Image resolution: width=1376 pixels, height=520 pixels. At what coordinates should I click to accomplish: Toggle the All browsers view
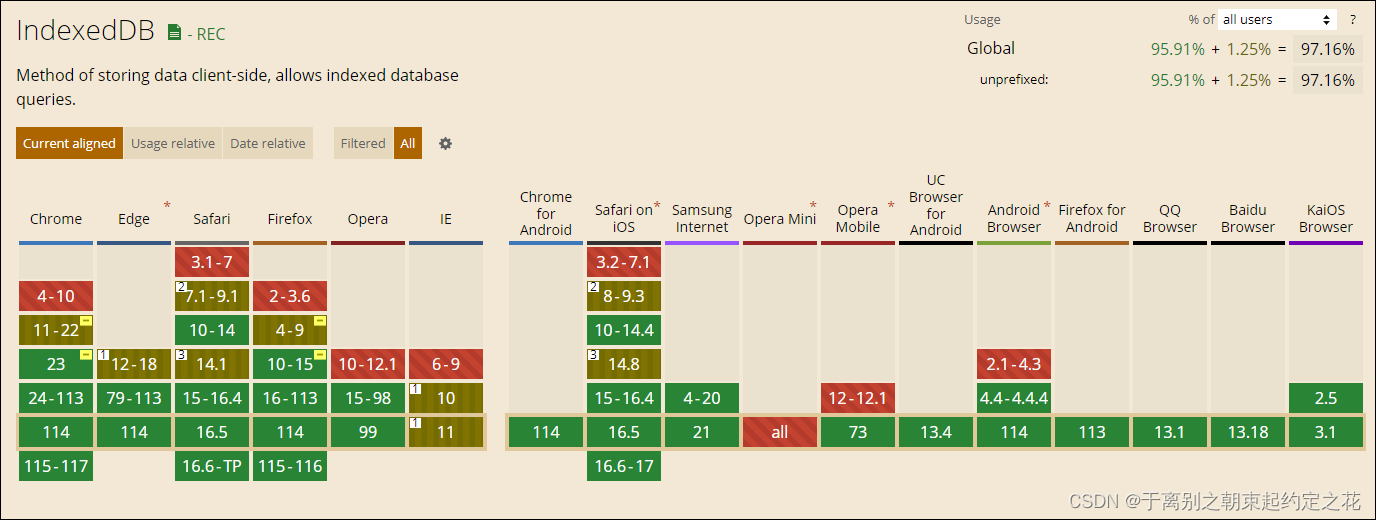pyautogui.click(x=408, y=143)
